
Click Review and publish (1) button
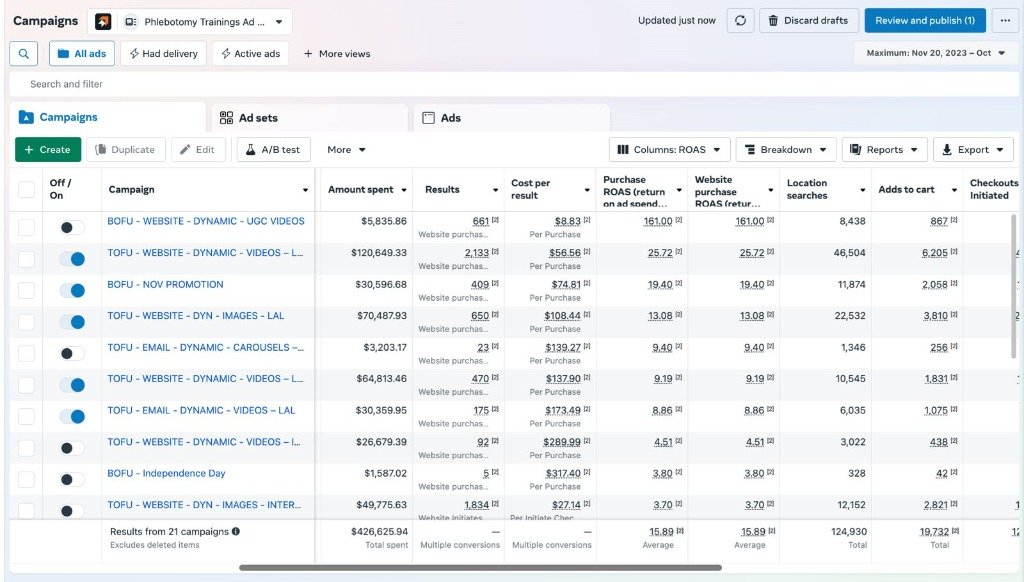(925, 21)
